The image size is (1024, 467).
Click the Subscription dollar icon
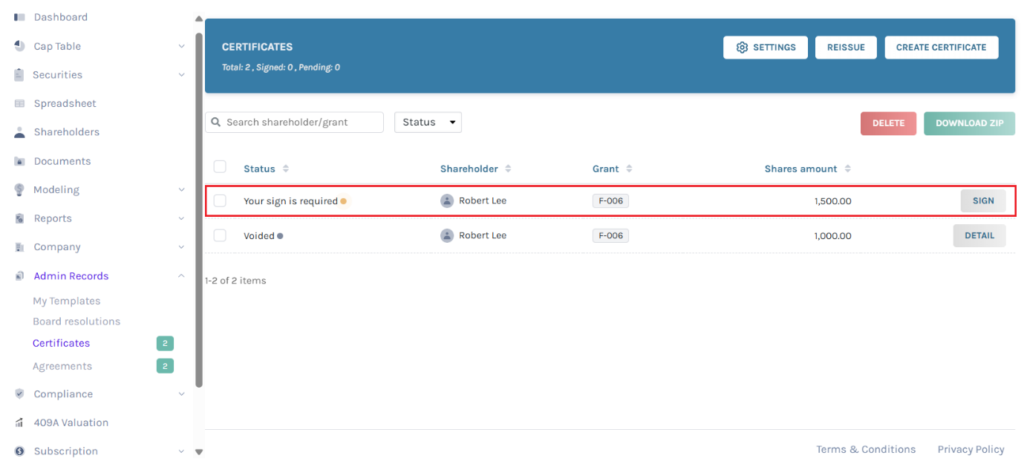pos(20,451)
